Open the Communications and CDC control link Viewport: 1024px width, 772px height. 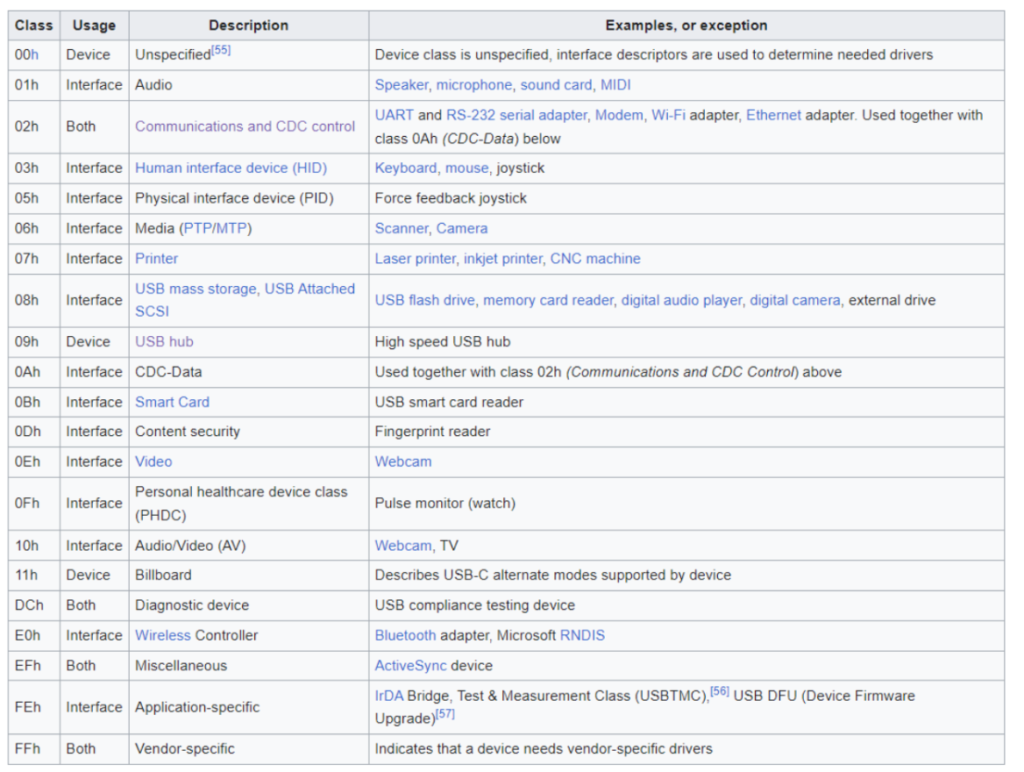245,126
